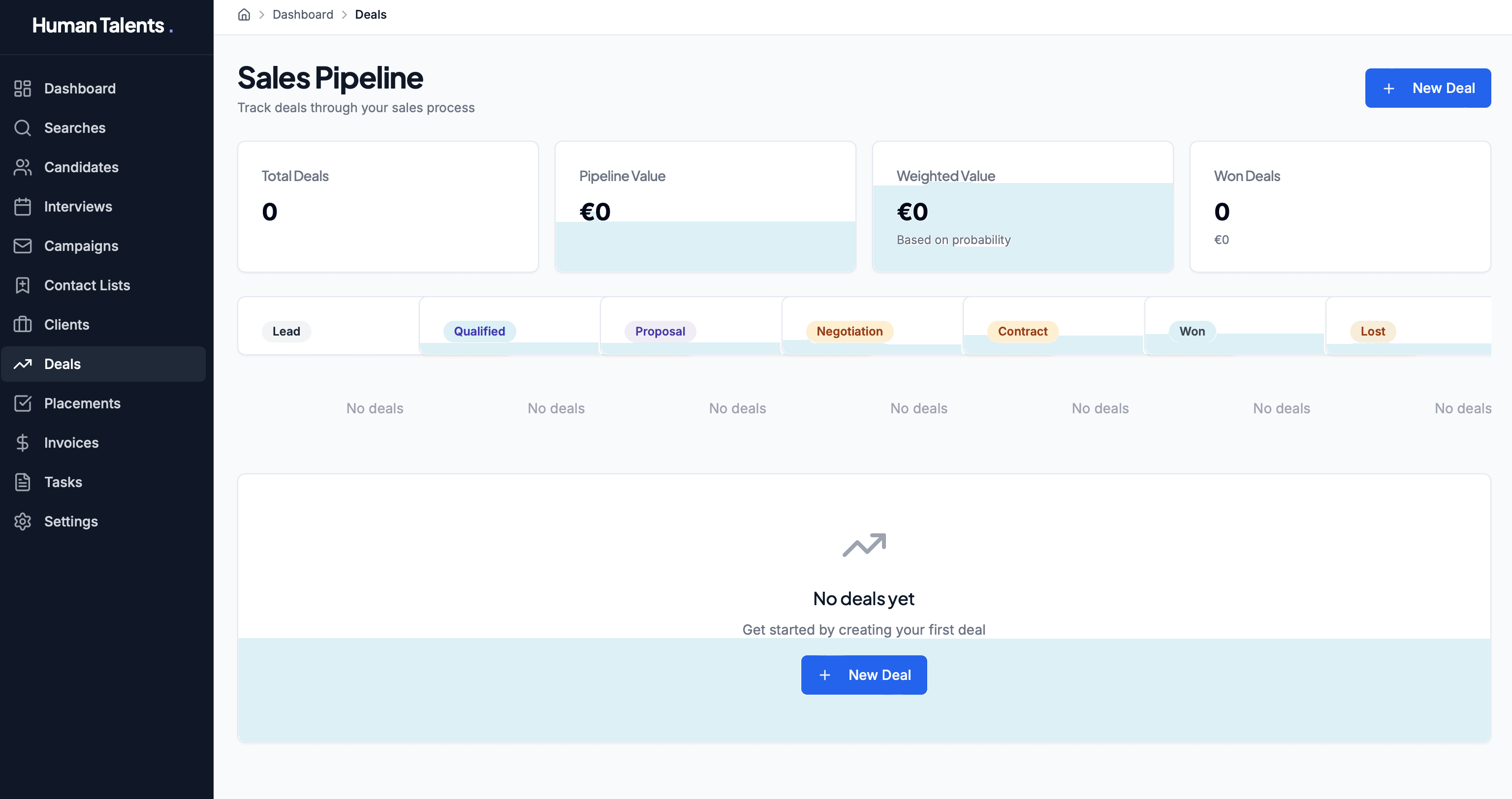Click the Won stage badge
This screenshot has height=799, width=1512.
pyautogui.click(x=1192, y=331)
